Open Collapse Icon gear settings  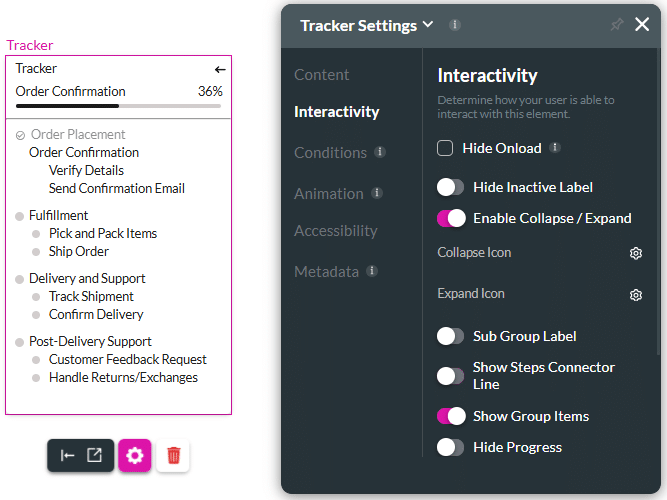click(635, 253)
